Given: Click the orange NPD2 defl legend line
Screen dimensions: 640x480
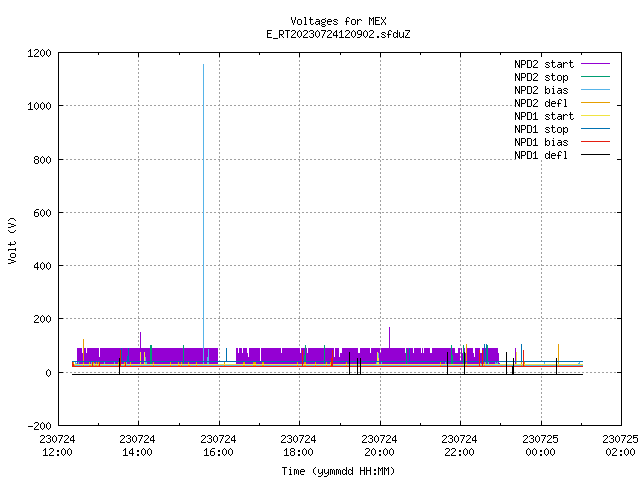Looking at the screenshot, I should [x=596, y=103].
